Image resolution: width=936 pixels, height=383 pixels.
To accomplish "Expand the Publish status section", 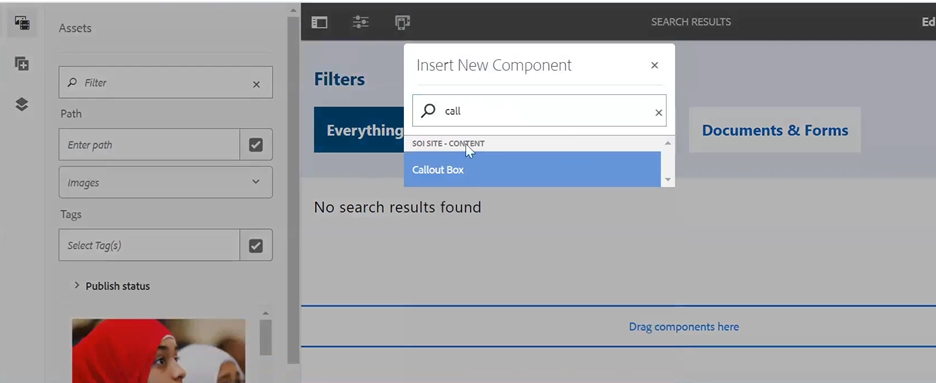I will [112, 286].
